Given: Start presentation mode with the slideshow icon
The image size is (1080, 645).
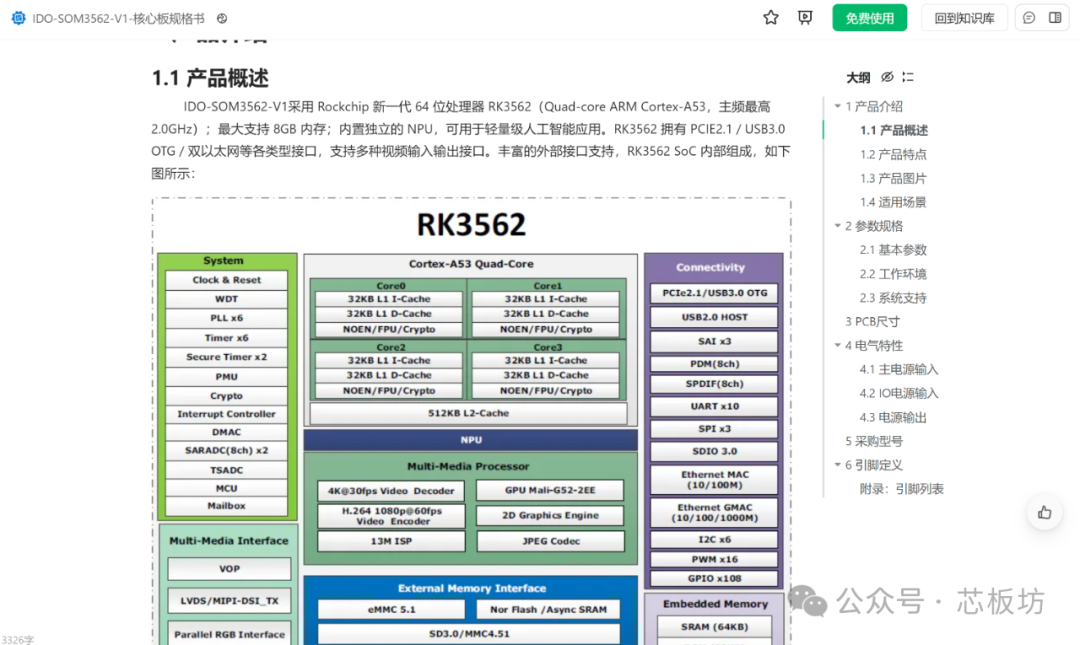Looking at the screenshot, I should 805,18.
